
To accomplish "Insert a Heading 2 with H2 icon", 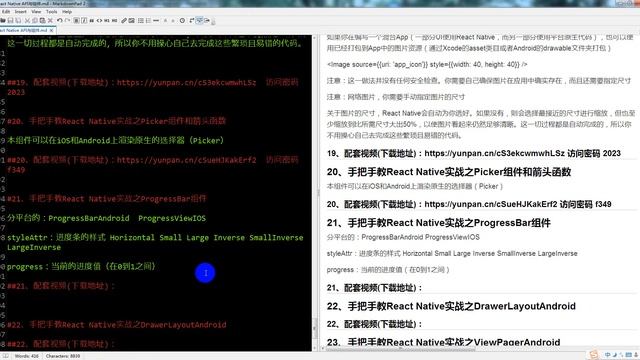I will [x=115, y=20].
